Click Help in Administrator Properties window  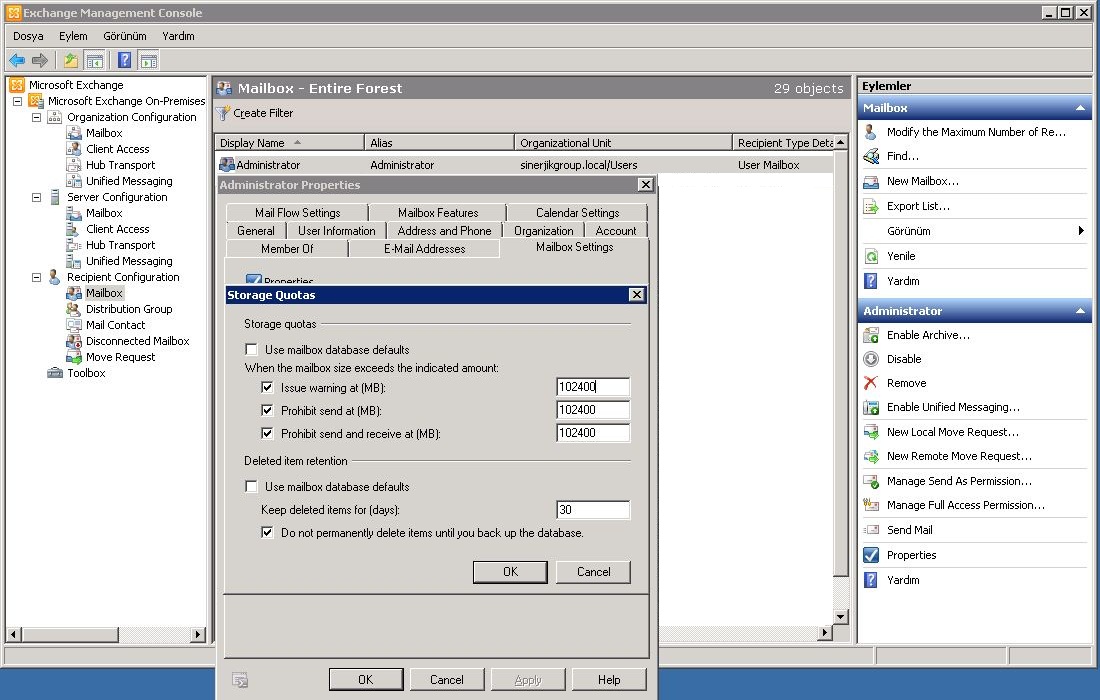click(x=609, y=680)
